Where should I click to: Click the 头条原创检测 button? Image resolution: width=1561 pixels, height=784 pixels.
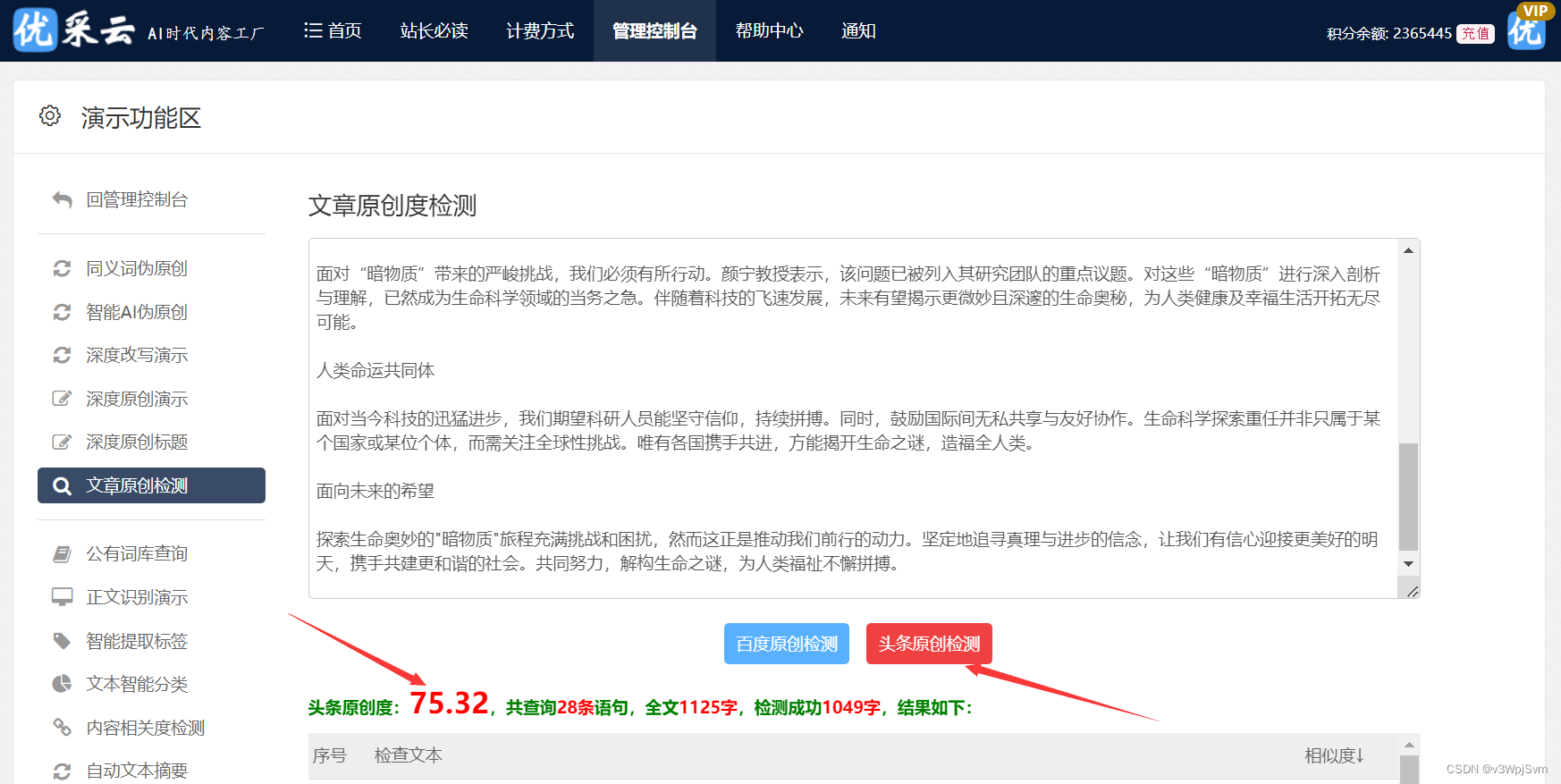(929, 644)
